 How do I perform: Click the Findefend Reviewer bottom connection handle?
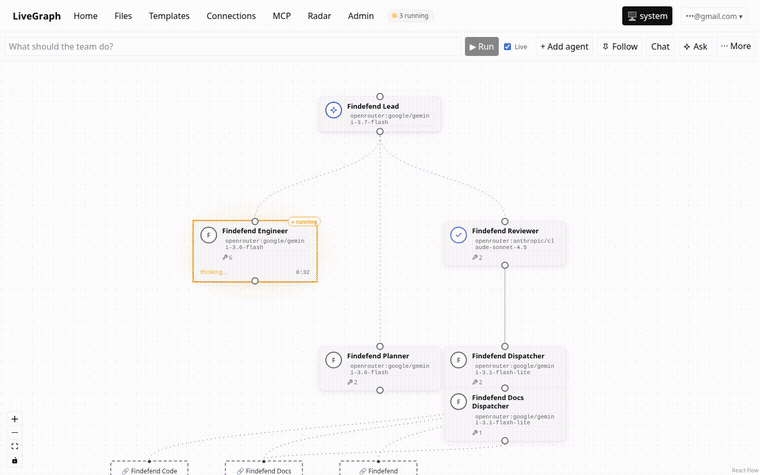point(505,265)
